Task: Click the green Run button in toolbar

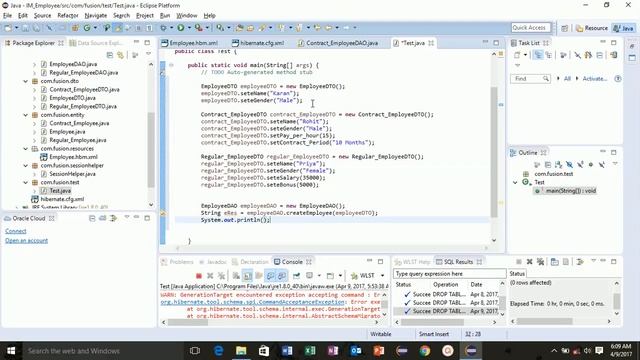Action: click(x=180, y=28)
